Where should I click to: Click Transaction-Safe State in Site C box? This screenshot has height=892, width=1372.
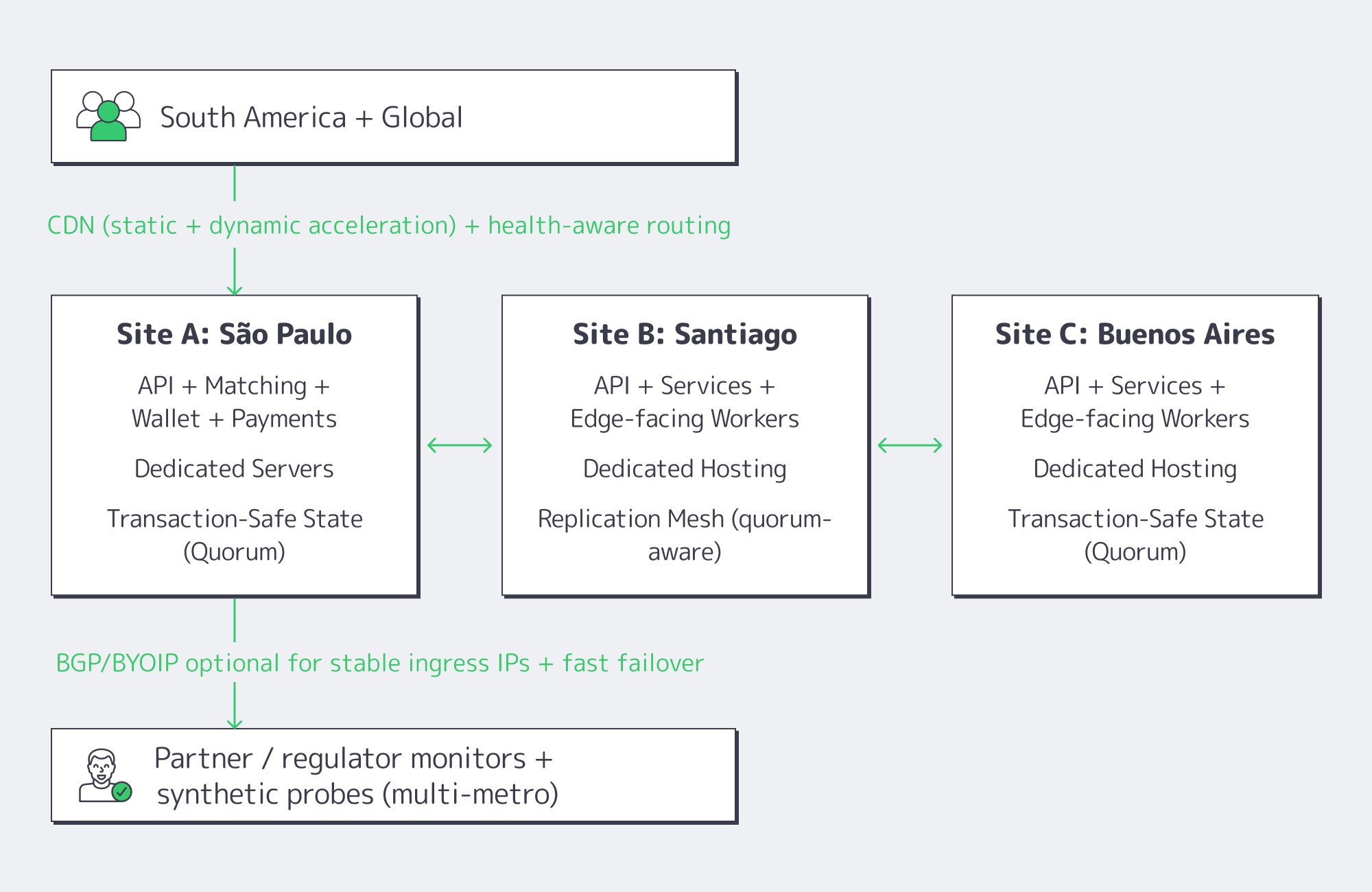pyautogui.click(x=1135, y=519)
